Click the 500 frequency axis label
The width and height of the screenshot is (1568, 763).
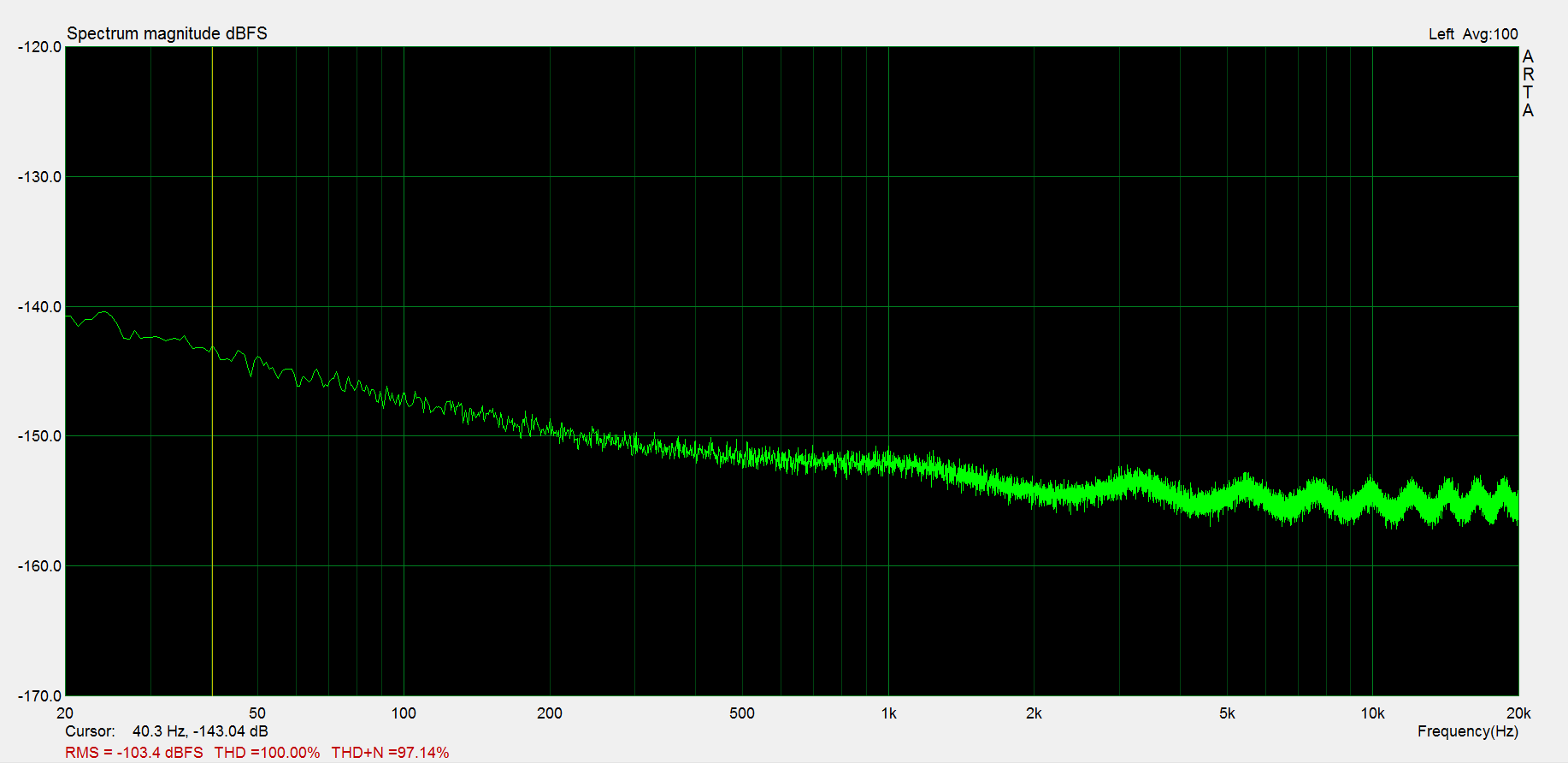(742, 713)
